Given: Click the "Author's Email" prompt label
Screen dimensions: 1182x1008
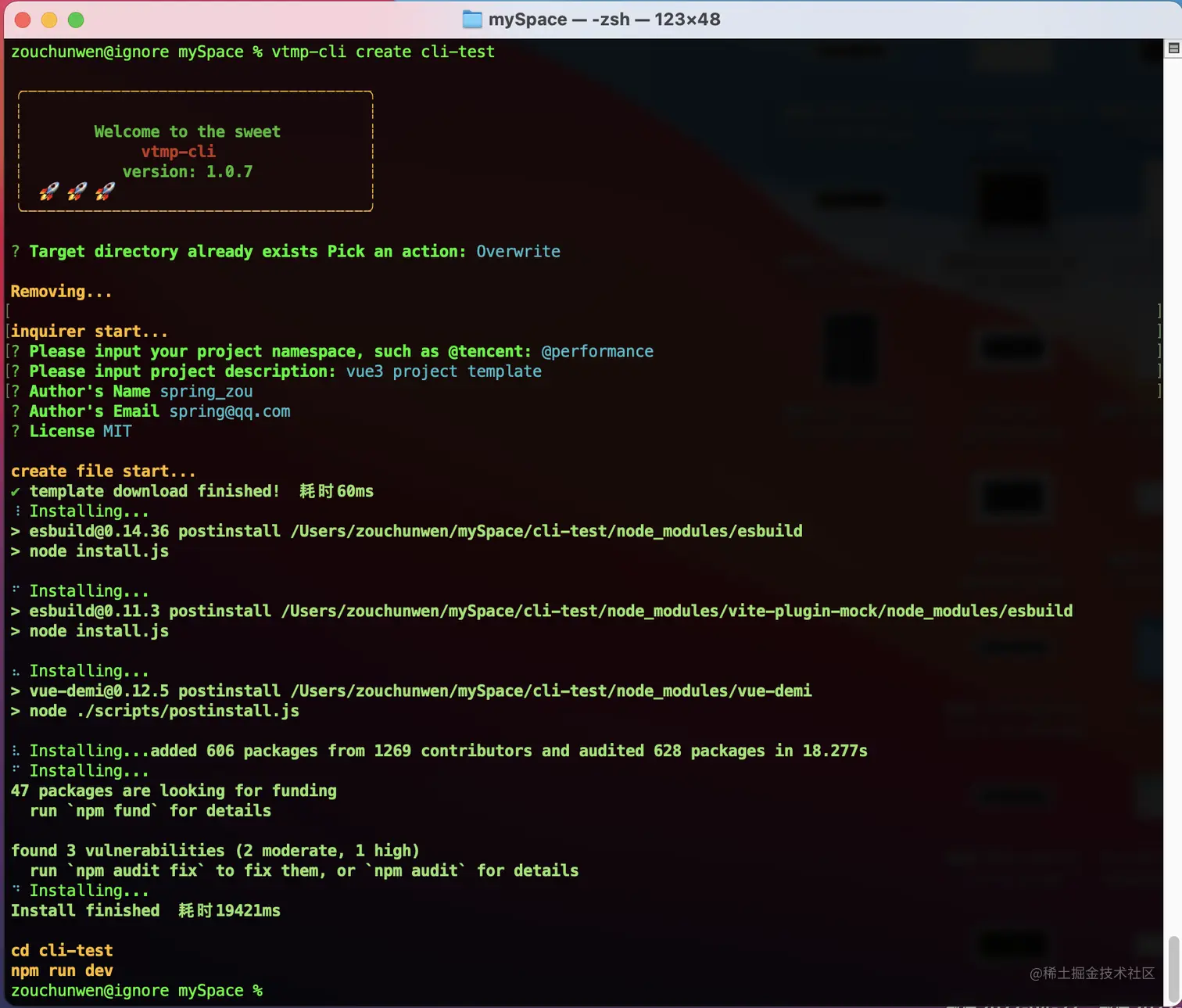Looking at the screenshot, I should click(94, 411).
